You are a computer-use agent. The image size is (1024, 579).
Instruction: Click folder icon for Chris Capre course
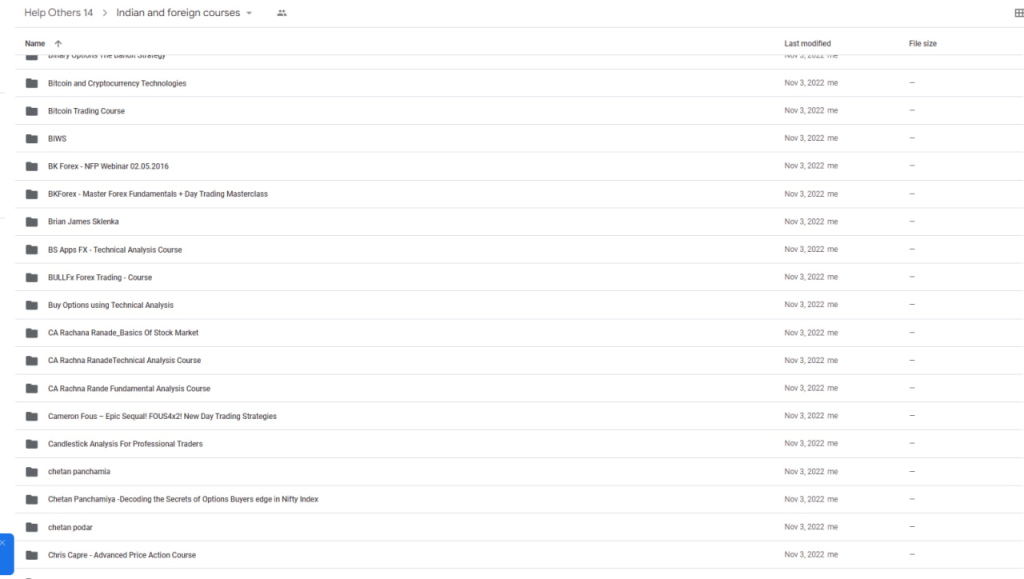(x=31, y=555)
